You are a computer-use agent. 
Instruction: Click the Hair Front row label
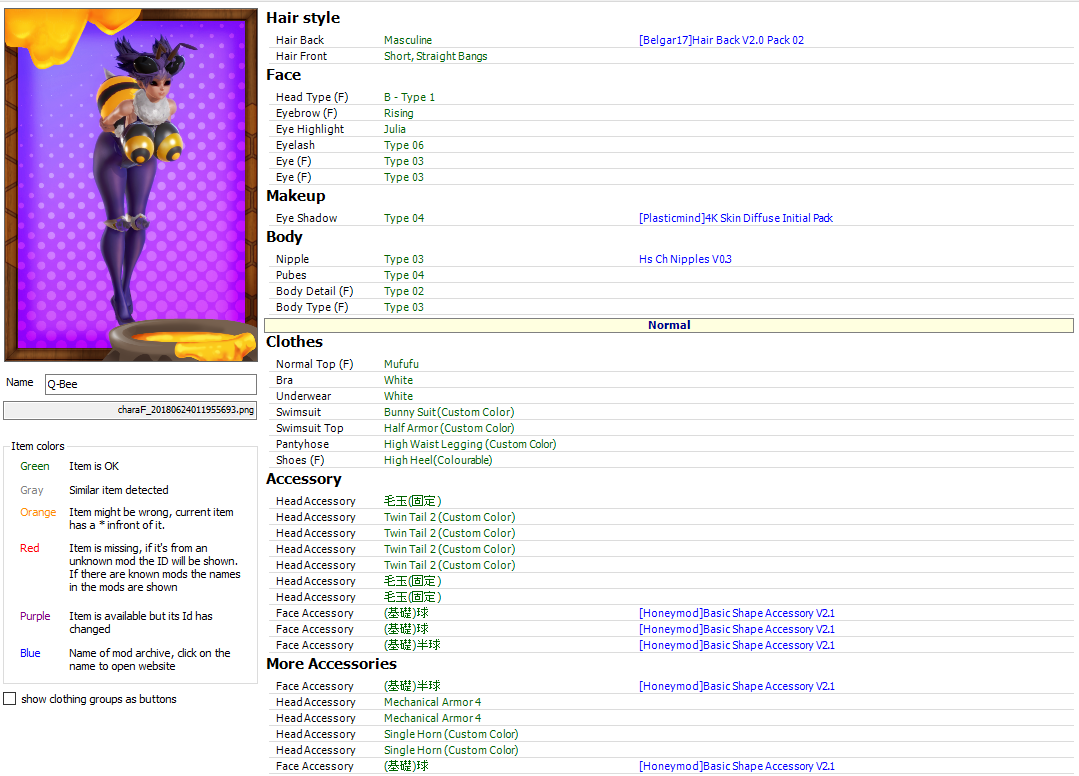point(301,56)
